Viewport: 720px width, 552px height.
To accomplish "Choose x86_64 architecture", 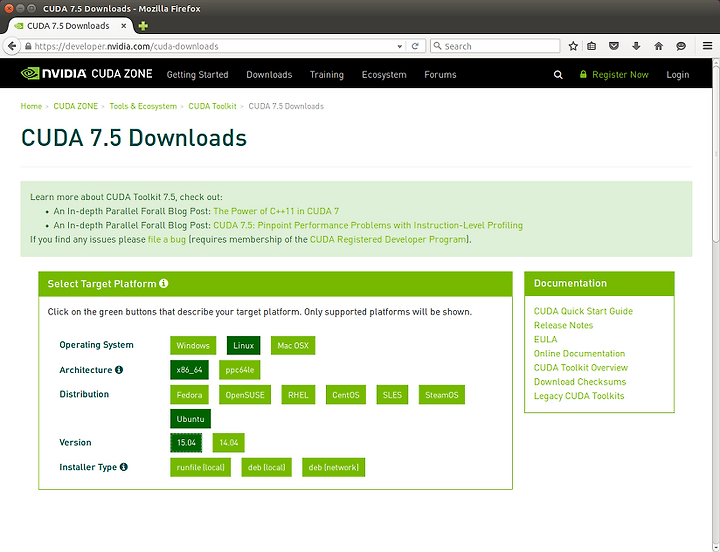I will tap(189, 370).
